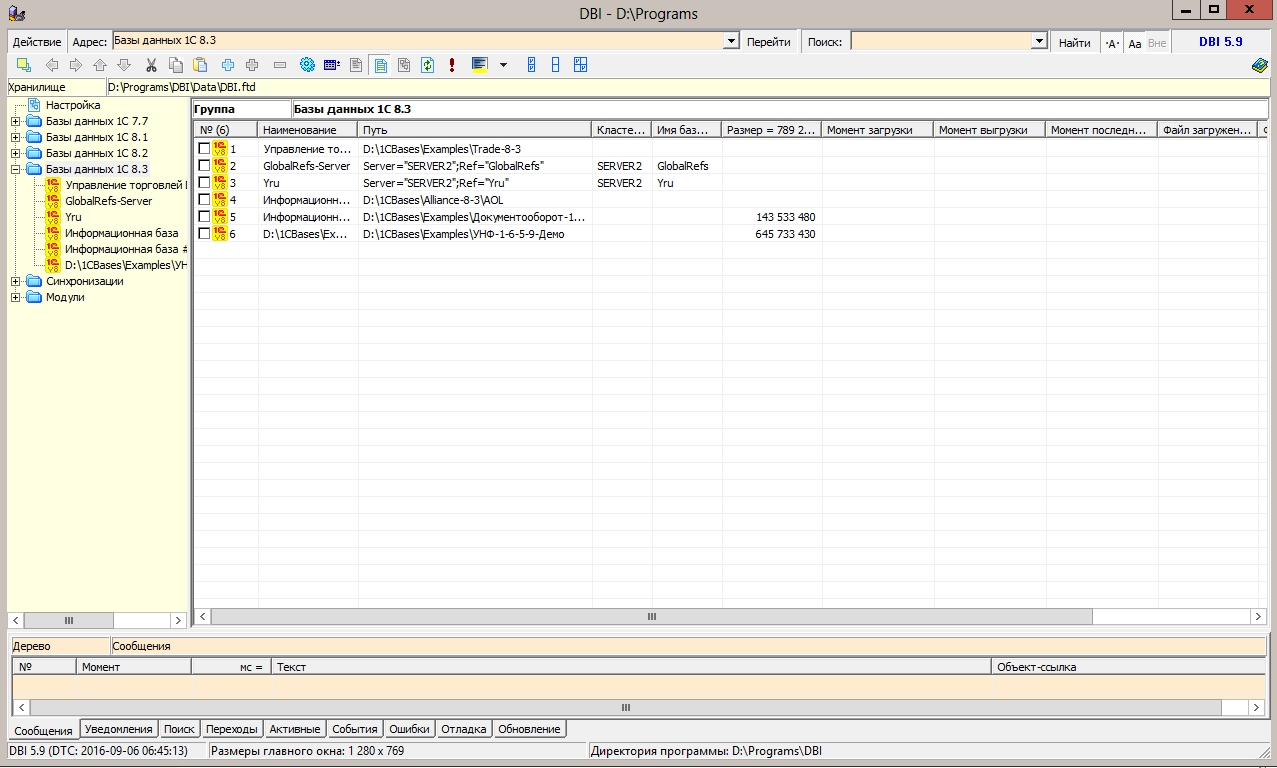Click the forward arrow in the toolbar
The image size is (1277, 768).
(x=76, y=65)
